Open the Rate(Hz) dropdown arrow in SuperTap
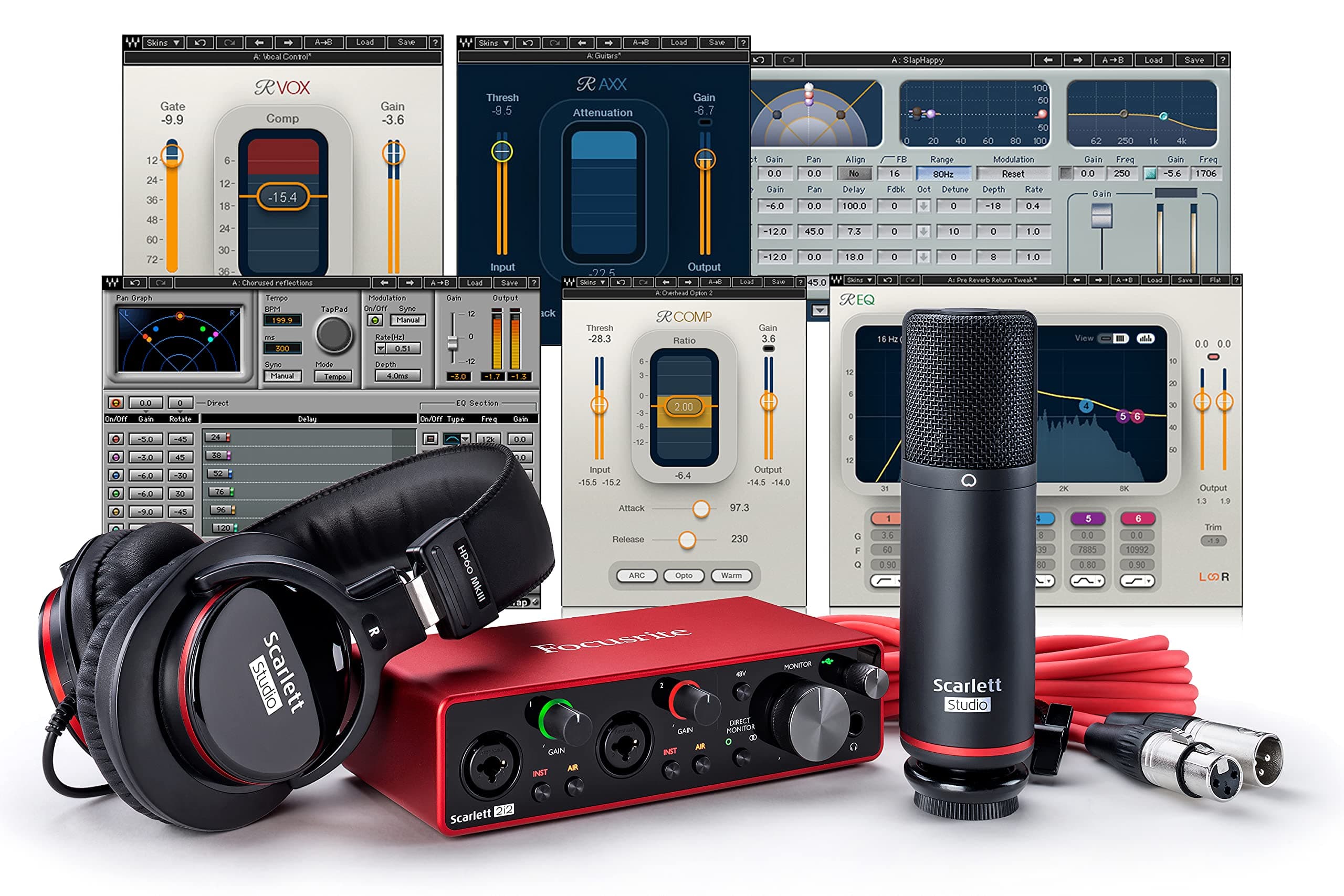 [x=381, y=348]
